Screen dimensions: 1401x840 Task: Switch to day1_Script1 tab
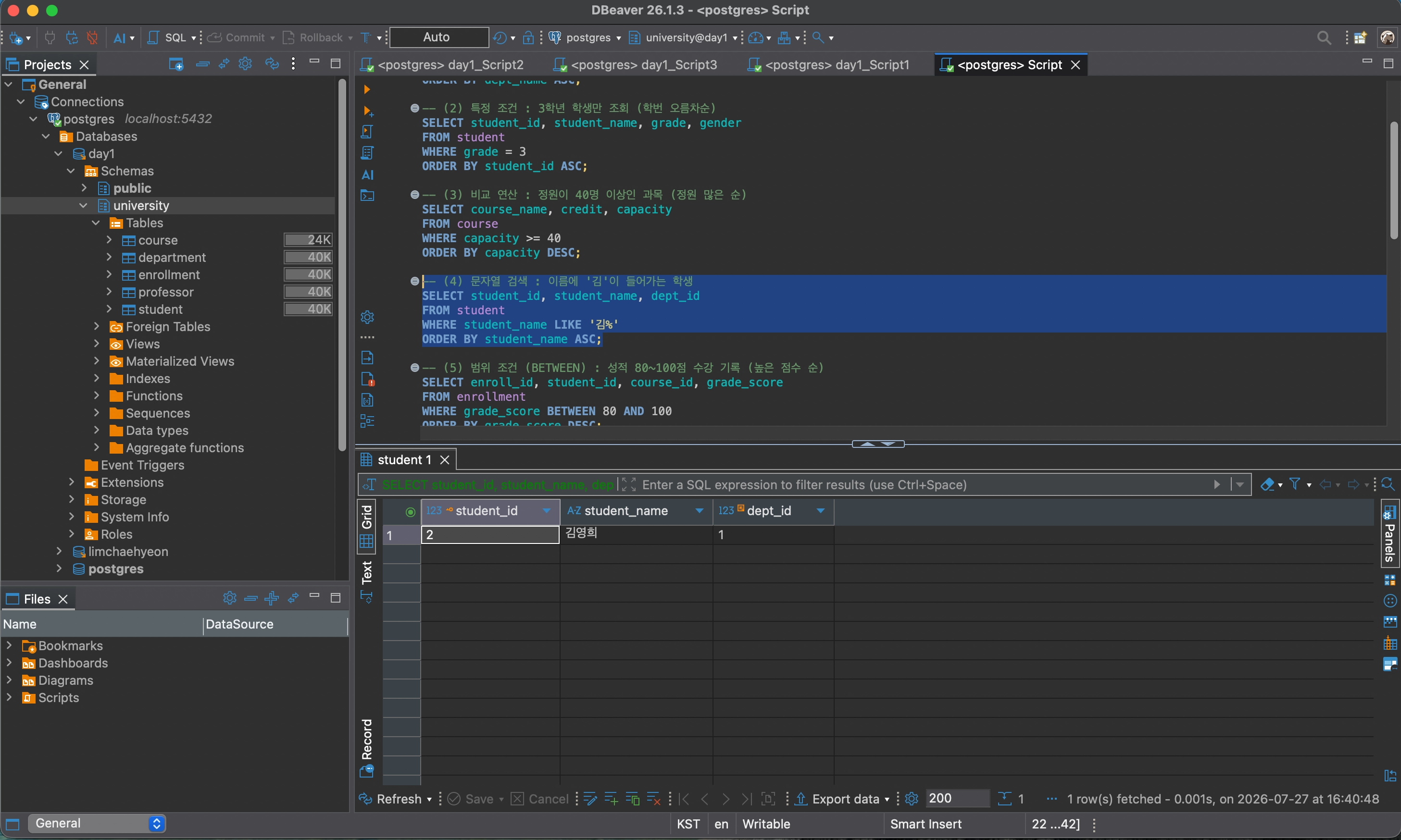pos(829,64)
